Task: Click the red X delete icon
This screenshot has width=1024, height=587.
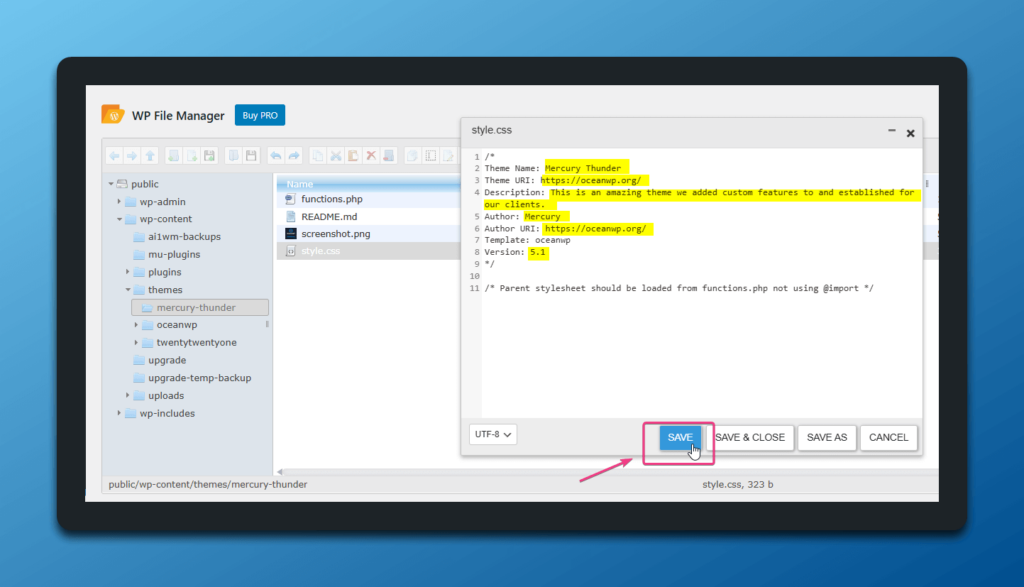Action: click(x=371, y=155)
